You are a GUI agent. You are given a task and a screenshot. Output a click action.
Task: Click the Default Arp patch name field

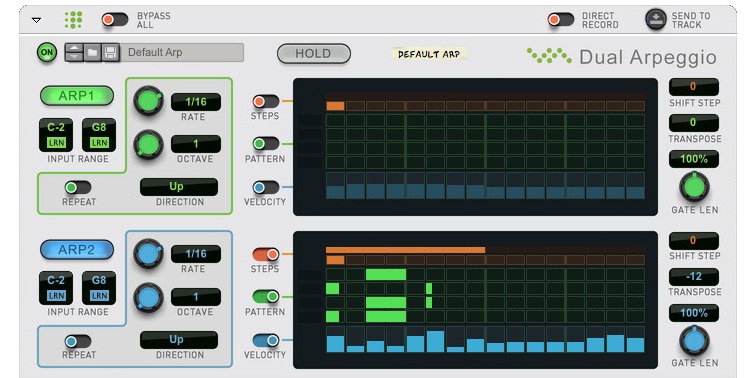tap(182, 52)
